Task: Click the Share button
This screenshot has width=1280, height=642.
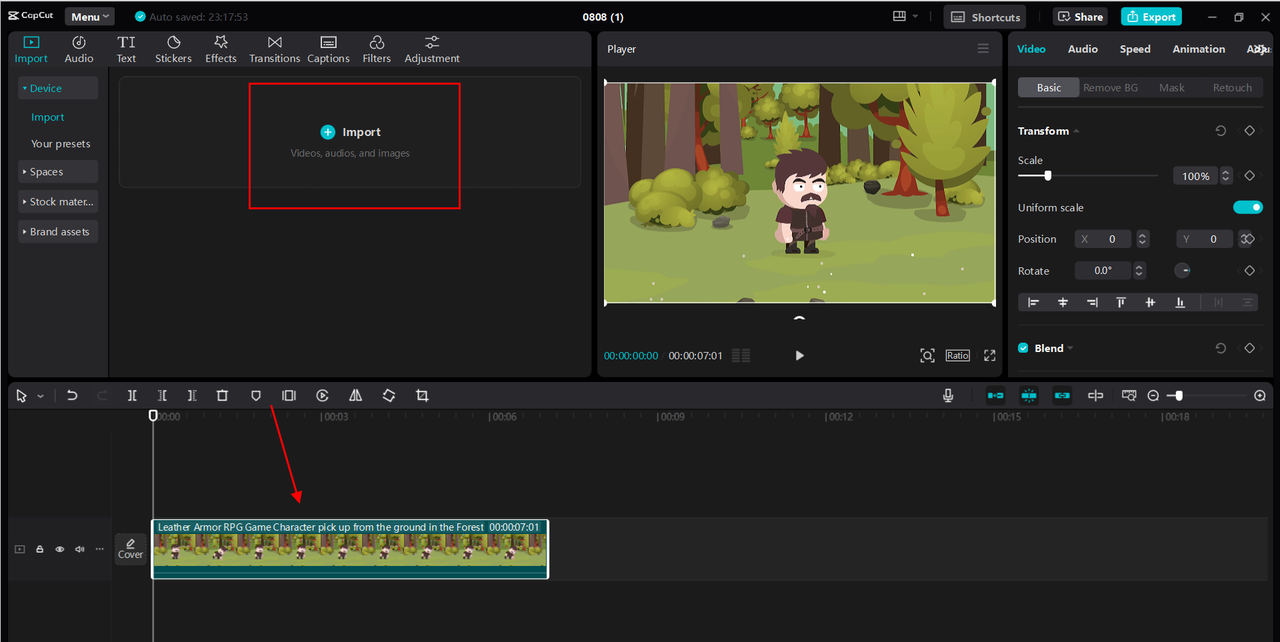Action: tap(1080, 17)
